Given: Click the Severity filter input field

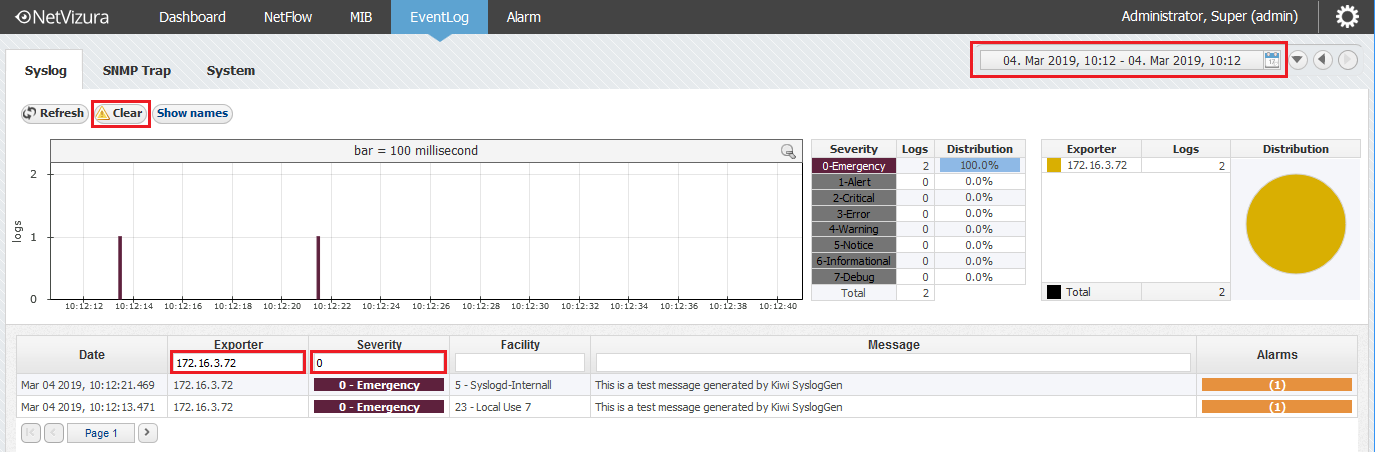Looking at the screenshot, I should tap(379, 362).
